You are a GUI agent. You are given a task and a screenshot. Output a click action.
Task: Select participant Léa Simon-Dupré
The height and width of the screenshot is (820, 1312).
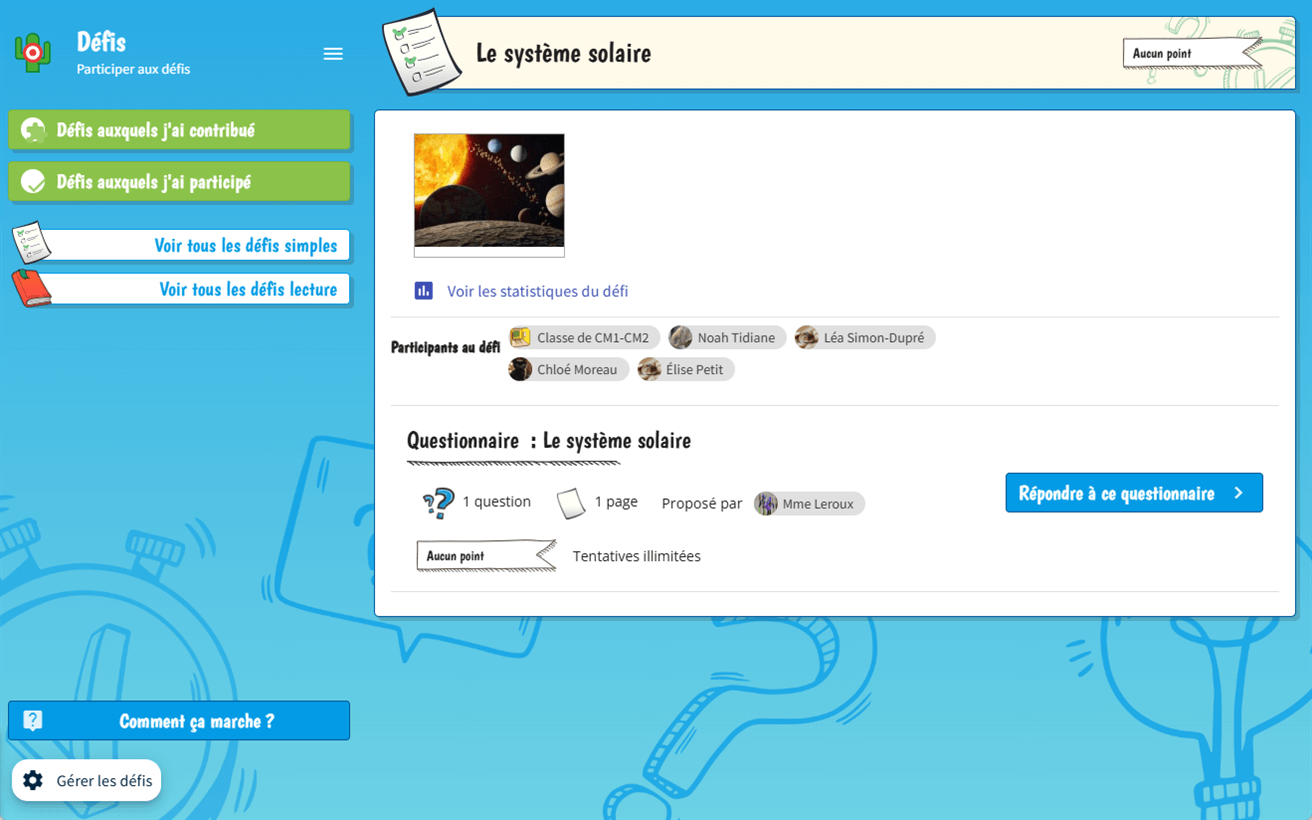click(x=873, y=338)
